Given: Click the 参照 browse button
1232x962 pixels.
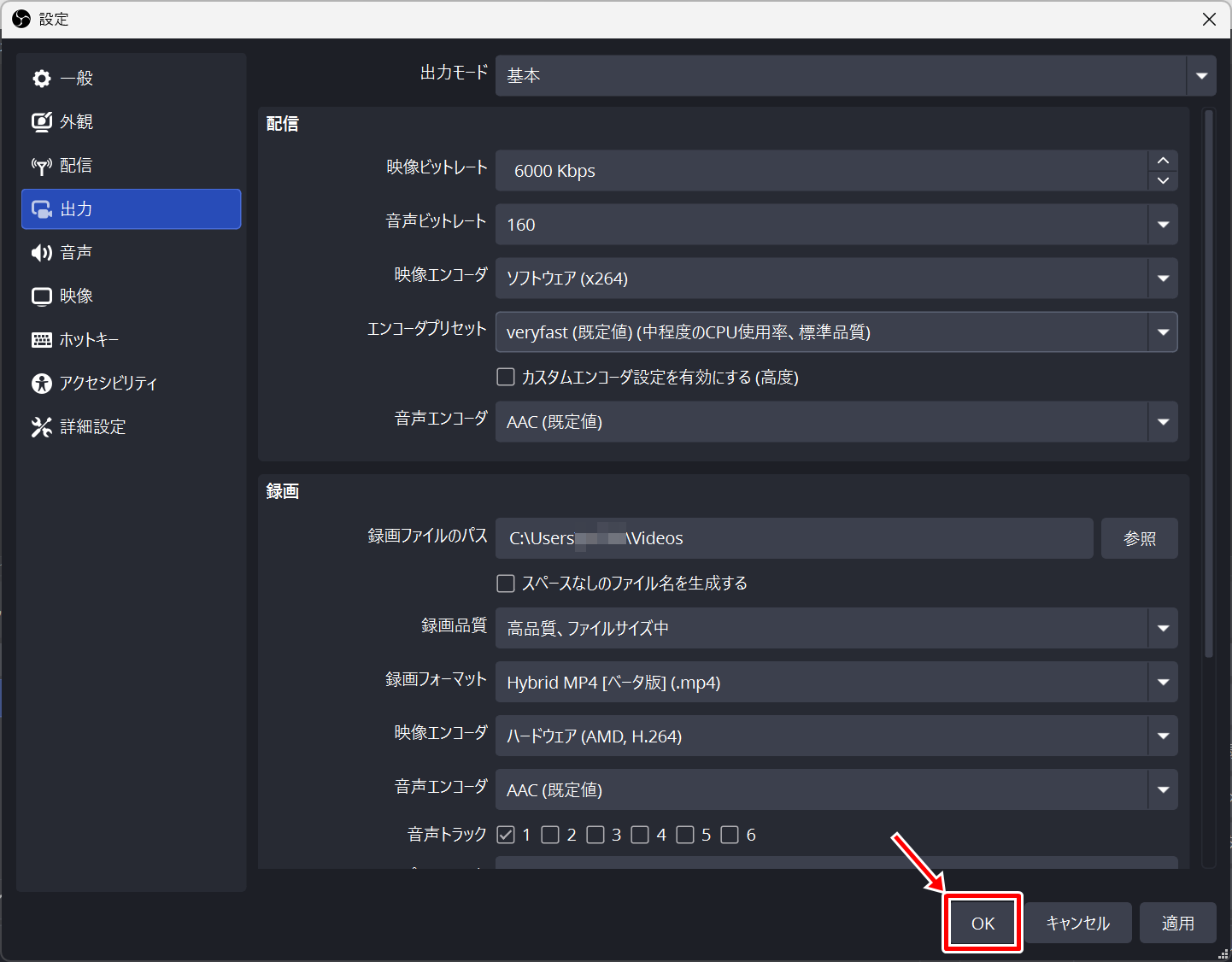Looking at the screenshot, I should coord(1139,538).
